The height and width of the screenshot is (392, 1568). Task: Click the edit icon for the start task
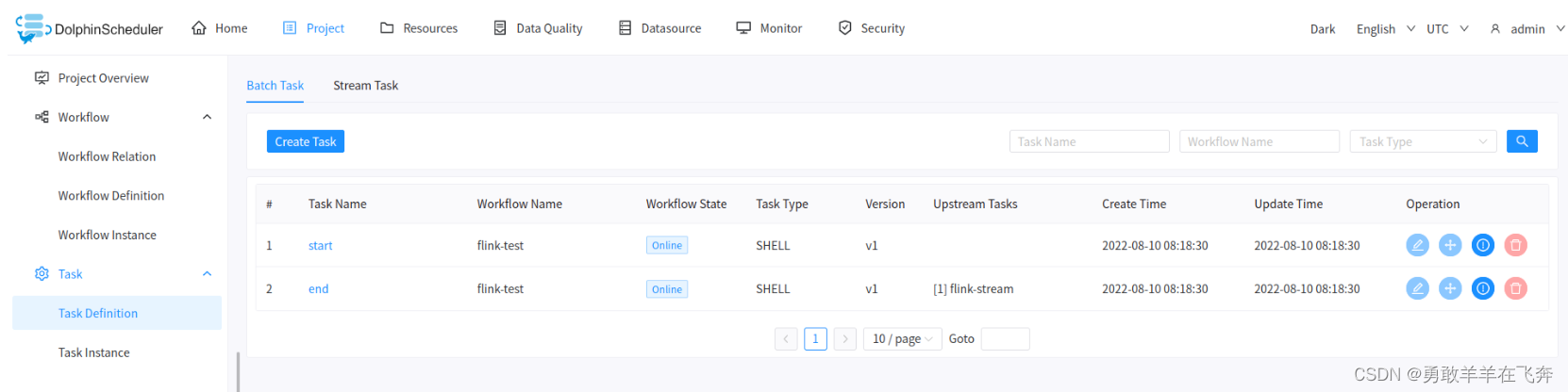tap(1417, 245)
